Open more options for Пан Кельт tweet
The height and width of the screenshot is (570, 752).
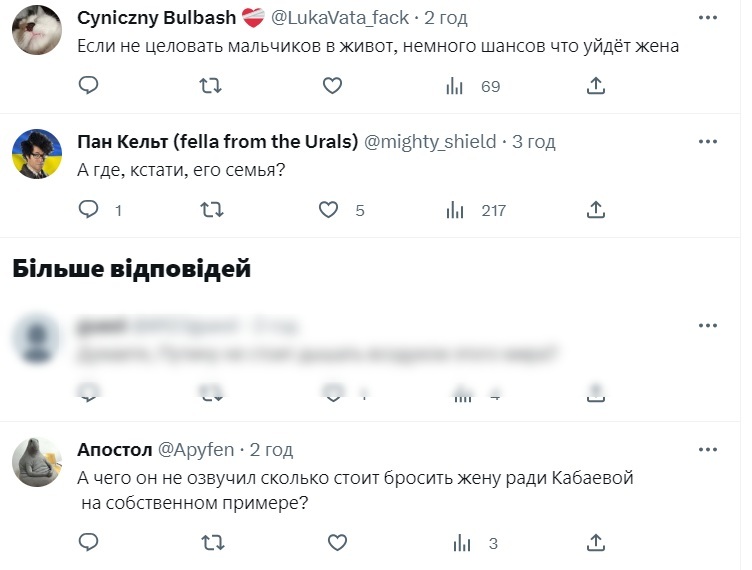[x=708, y=143]
